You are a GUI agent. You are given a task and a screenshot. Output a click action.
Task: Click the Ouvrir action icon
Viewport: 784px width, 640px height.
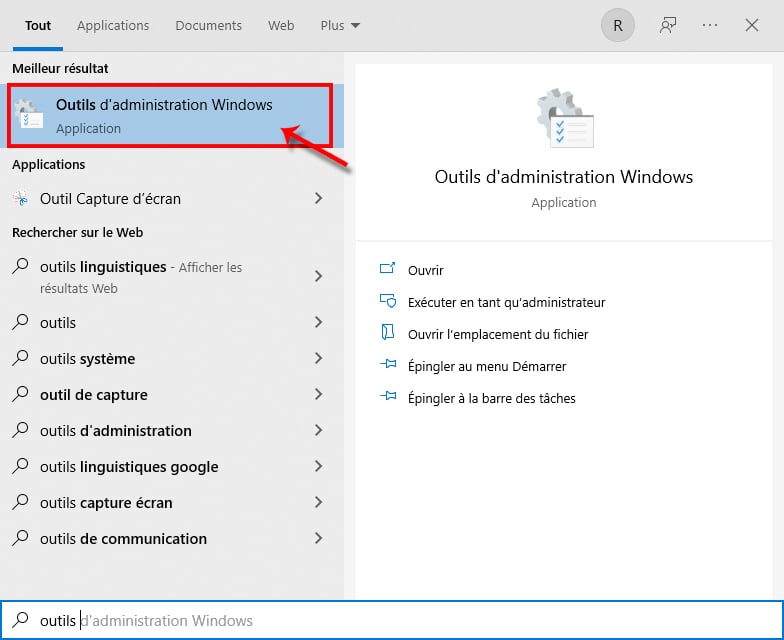[388, 269]
